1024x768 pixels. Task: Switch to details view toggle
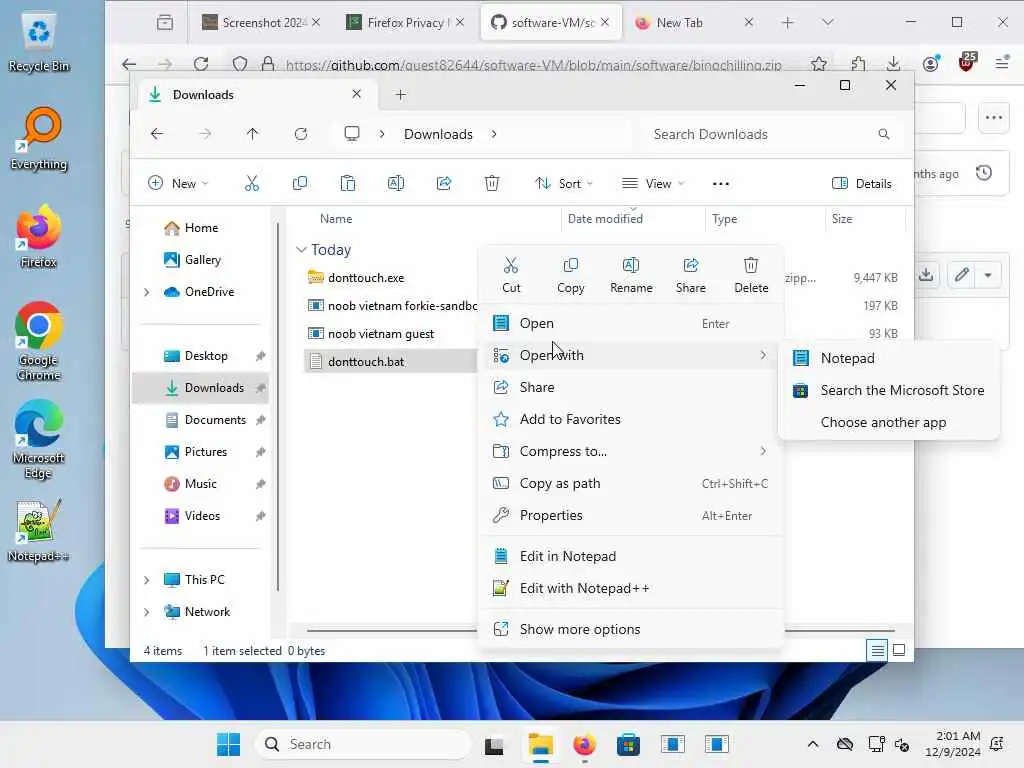[877, 650]
